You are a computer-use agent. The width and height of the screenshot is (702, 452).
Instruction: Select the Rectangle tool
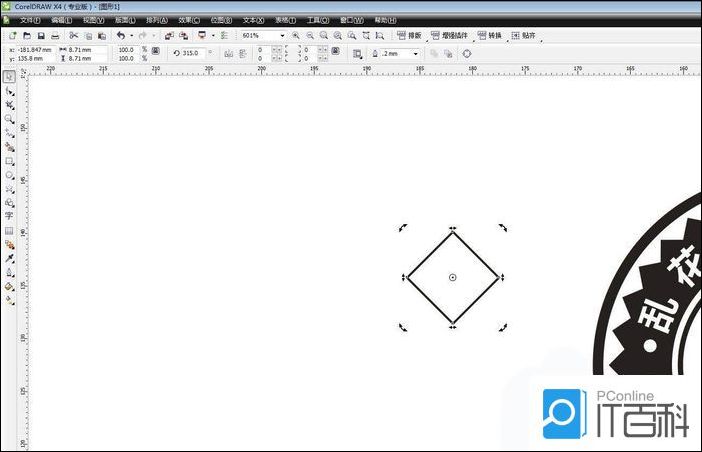(9, 161)
